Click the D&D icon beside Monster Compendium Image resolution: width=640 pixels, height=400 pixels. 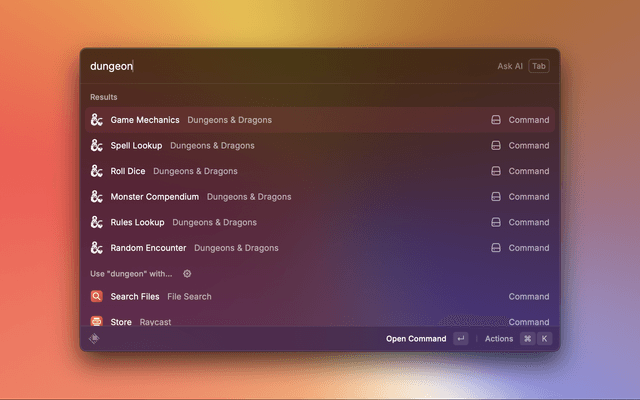point(97,197)
